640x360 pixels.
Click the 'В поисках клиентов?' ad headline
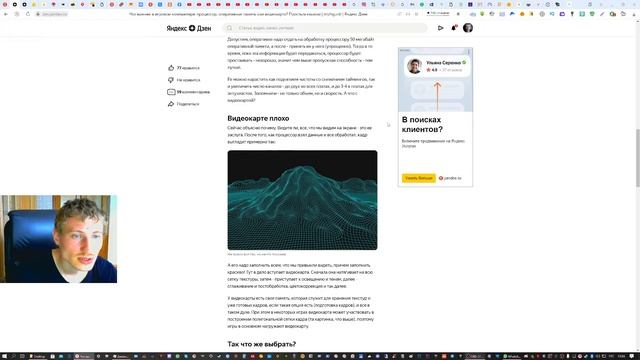pos(422,124)
